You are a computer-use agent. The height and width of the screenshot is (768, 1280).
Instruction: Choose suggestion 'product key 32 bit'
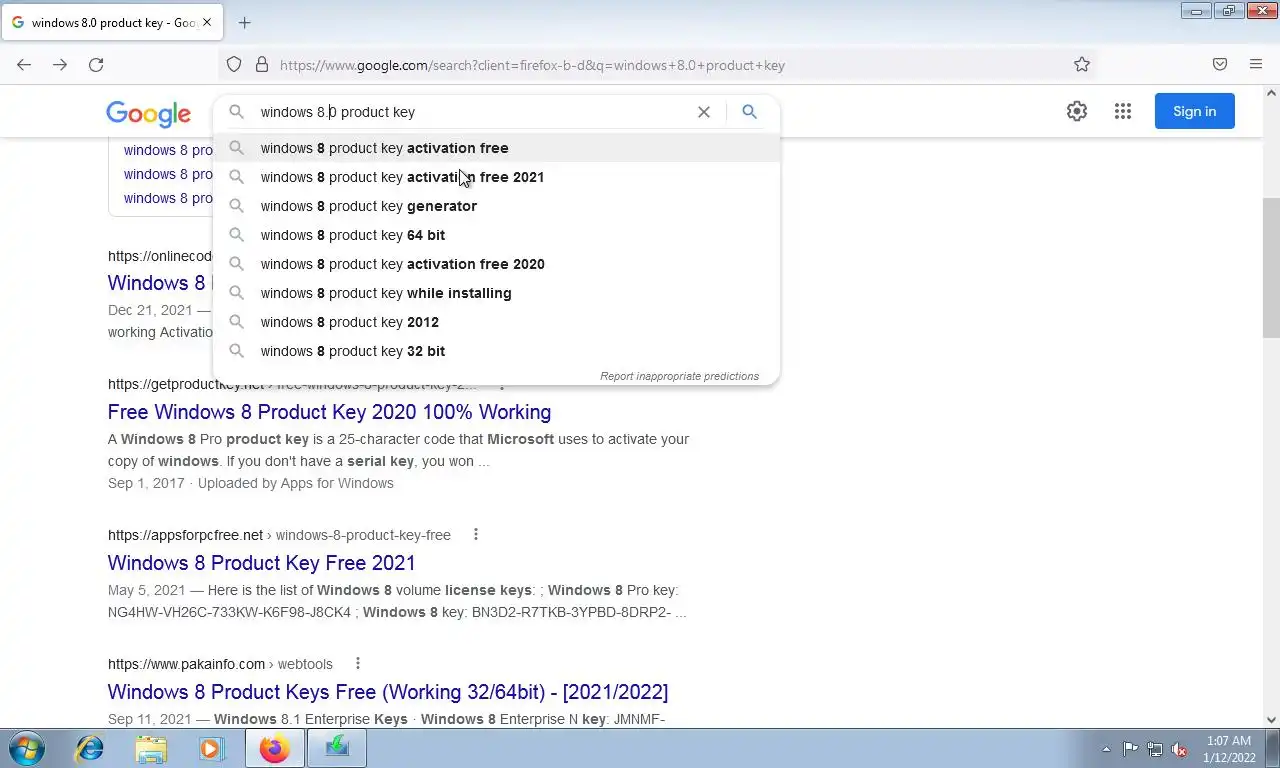tap(497, 351)
